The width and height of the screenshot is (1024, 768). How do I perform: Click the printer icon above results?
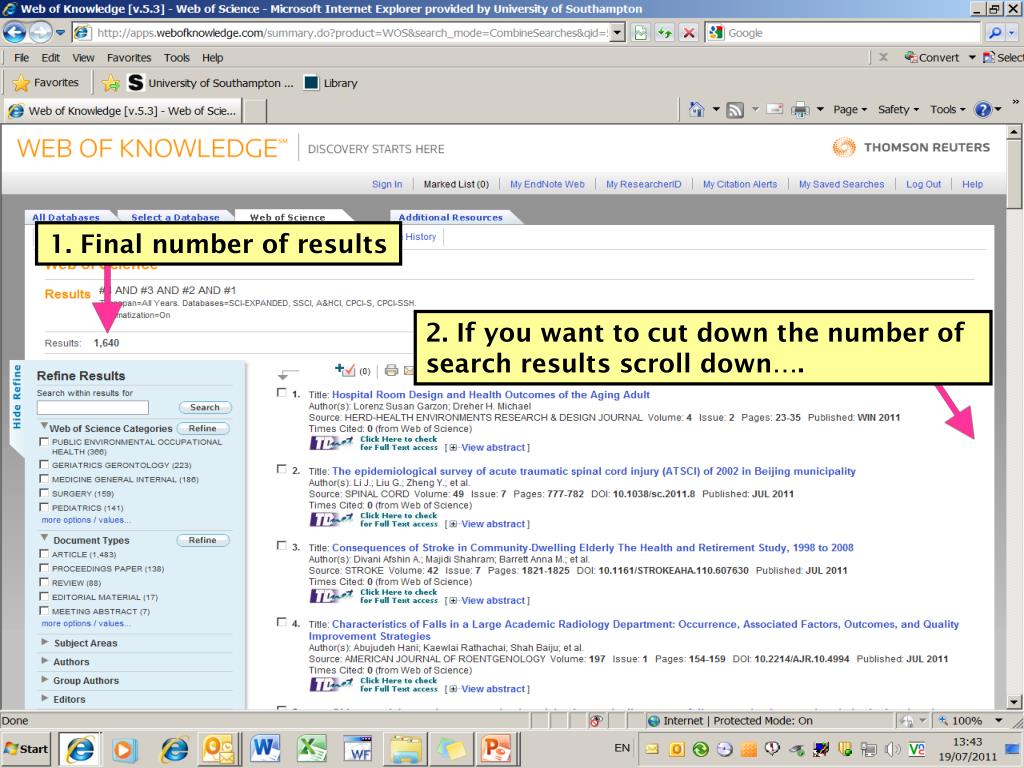click(x=391, y=370)
